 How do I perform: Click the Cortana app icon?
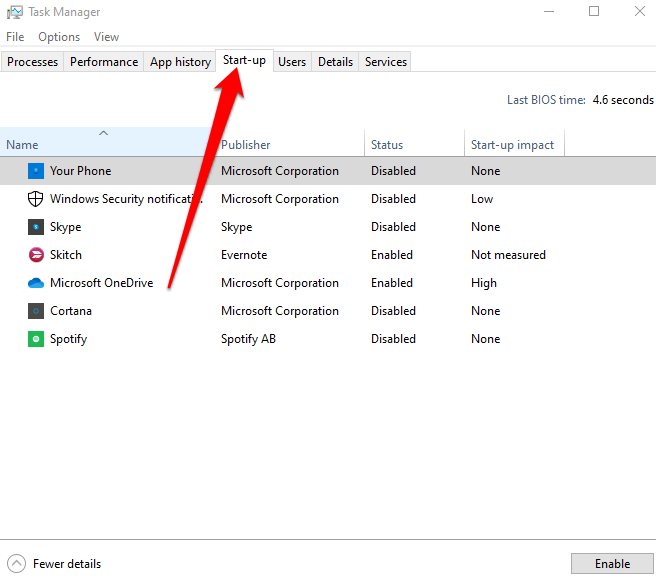point(36,311)
